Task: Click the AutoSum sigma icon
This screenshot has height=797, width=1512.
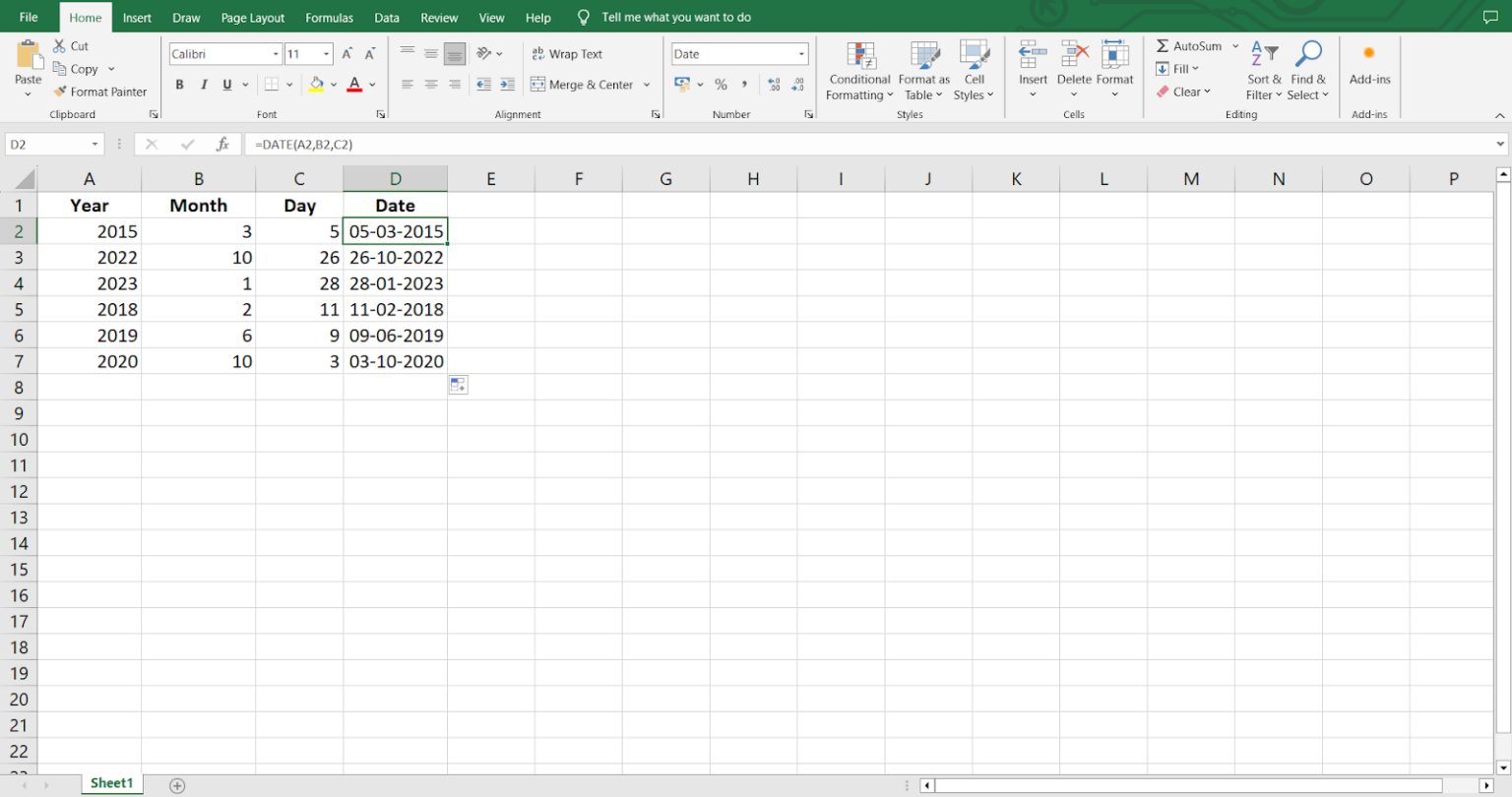Action: (1163, 46)
